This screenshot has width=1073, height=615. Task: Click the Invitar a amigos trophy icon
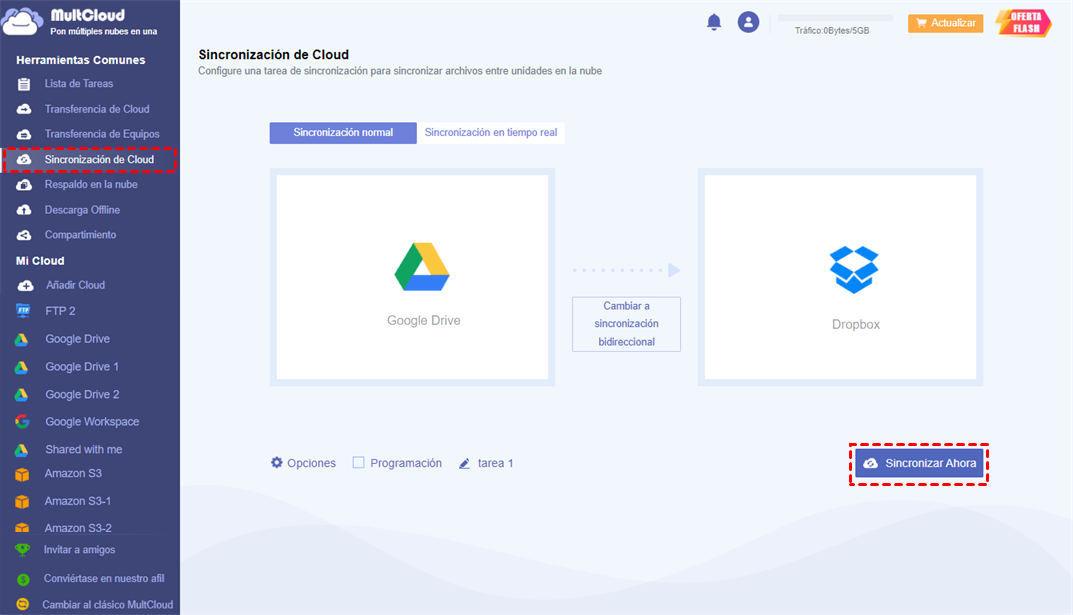23,549
